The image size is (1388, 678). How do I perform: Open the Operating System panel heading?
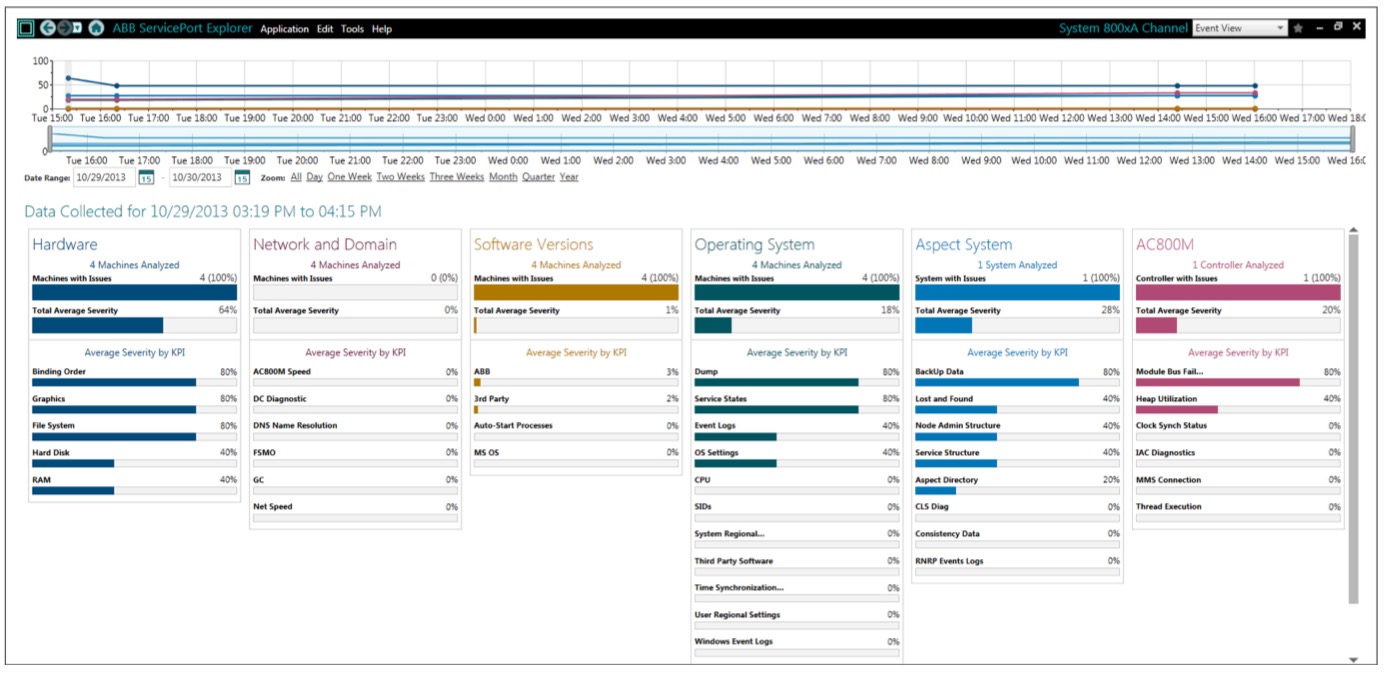(x=755, y=244)
